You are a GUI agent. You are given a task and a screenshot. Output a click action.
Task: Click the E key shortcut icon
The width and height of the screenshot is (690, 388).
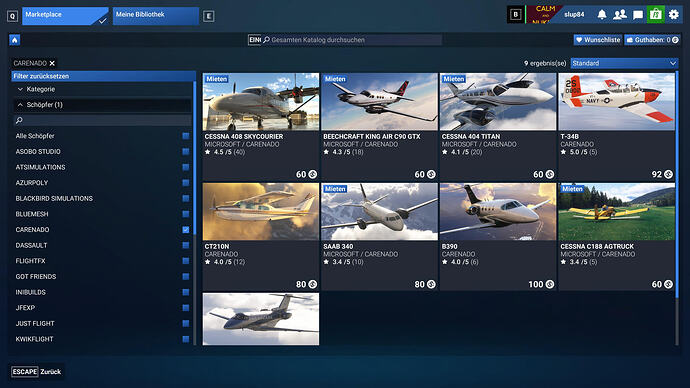coord(209,16)
